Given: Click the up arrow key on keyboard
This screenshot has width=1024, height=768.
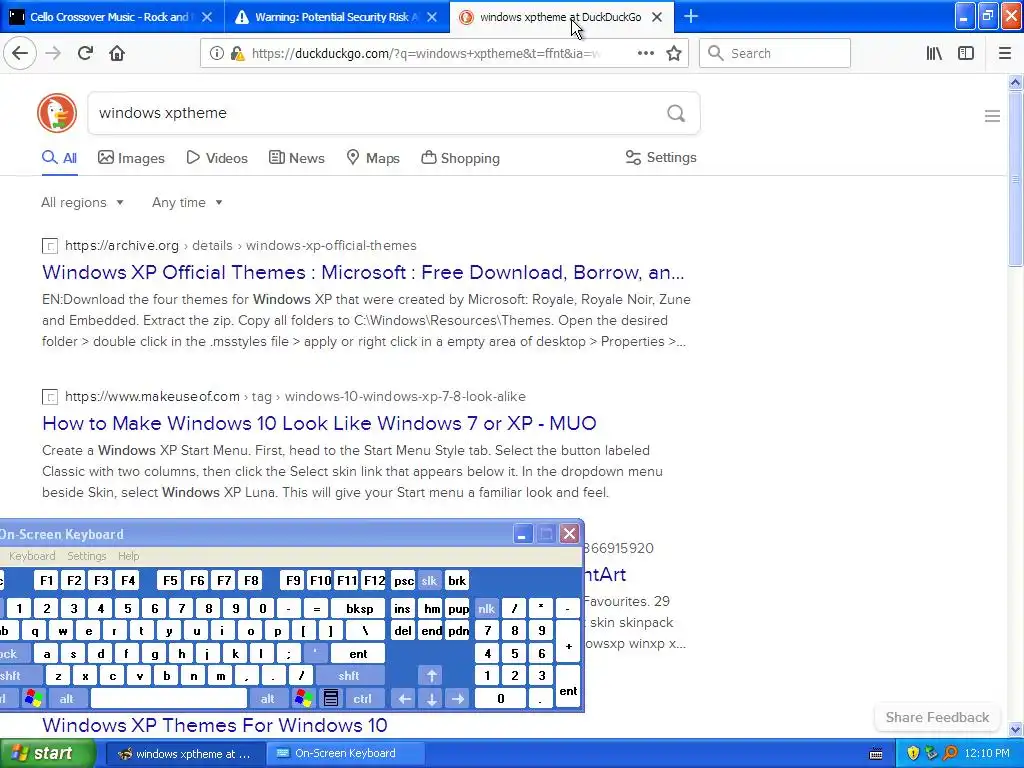Looking at the screenshot, I should coord(432,676).
